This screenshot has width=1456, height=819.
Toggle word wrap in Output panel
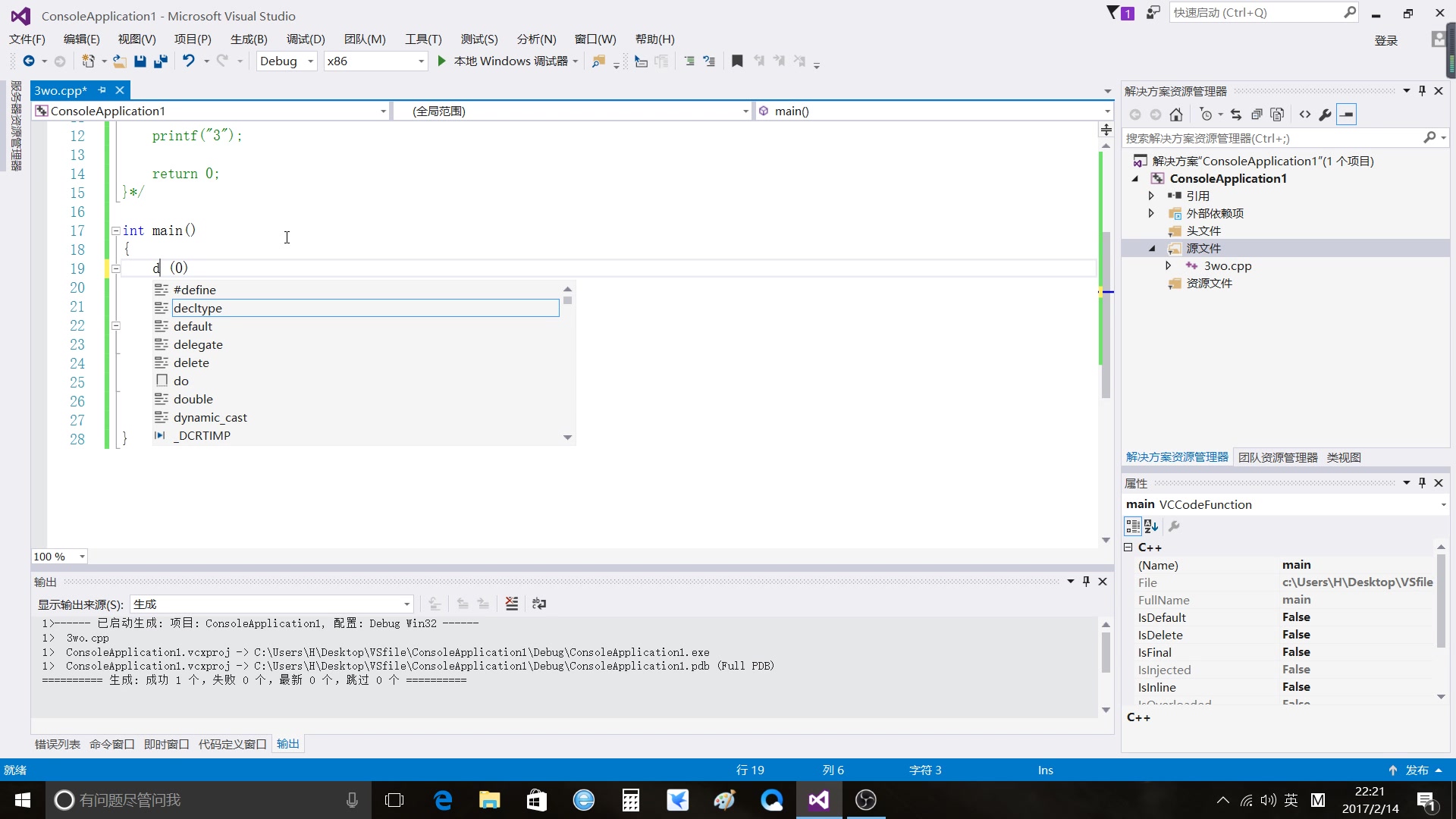(x=539, y=604)
